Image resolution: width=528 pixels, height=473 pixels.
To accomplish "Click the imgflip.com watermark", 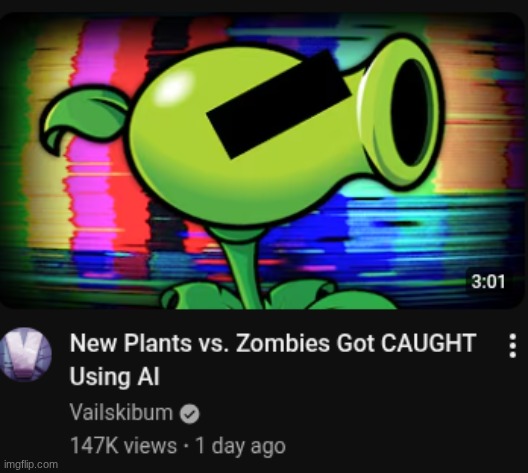I will click(31, 465).
